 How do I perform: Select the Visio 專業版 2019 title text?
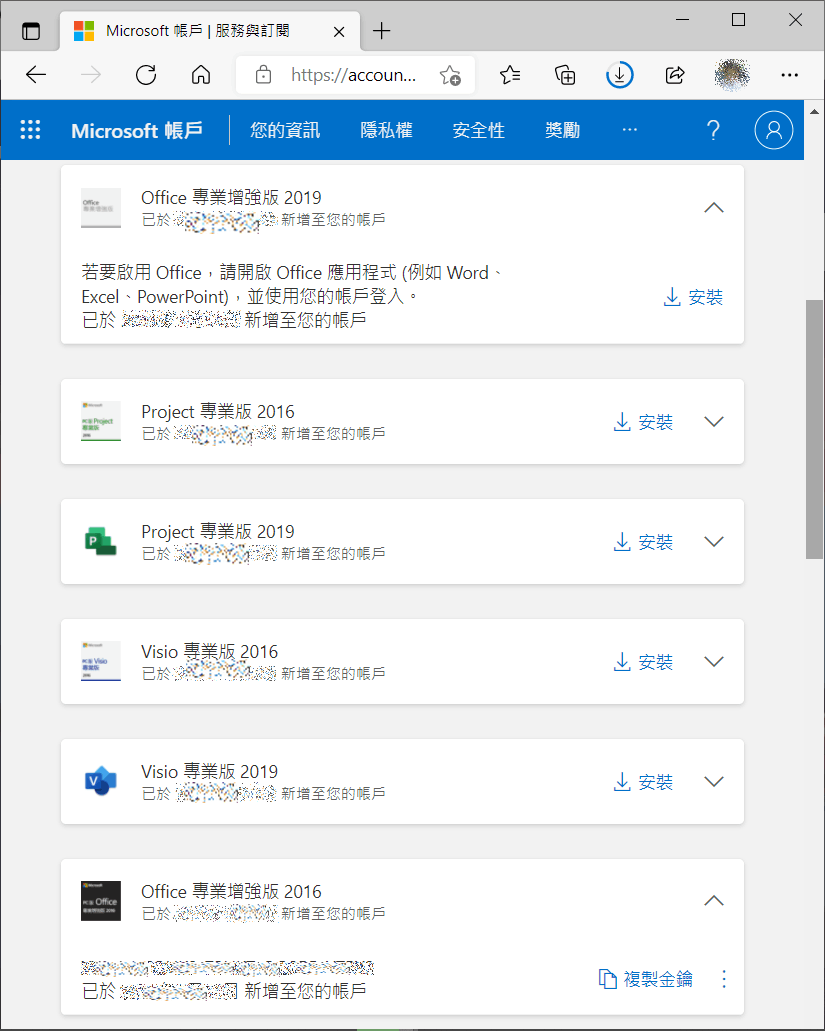pos(210,771)
